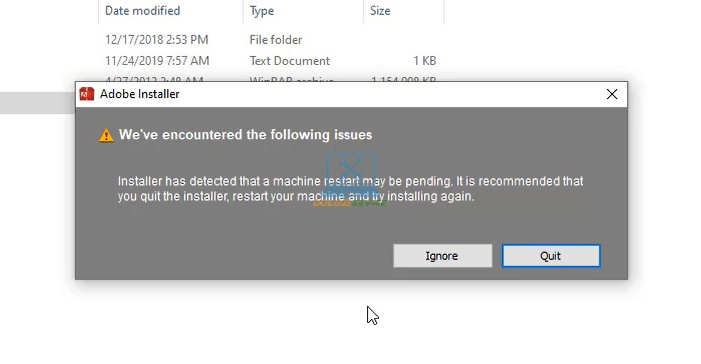The height and width of the screenshot is (364, 701).
Task: Sort files by Date modified column
Action: pos(143,11)
